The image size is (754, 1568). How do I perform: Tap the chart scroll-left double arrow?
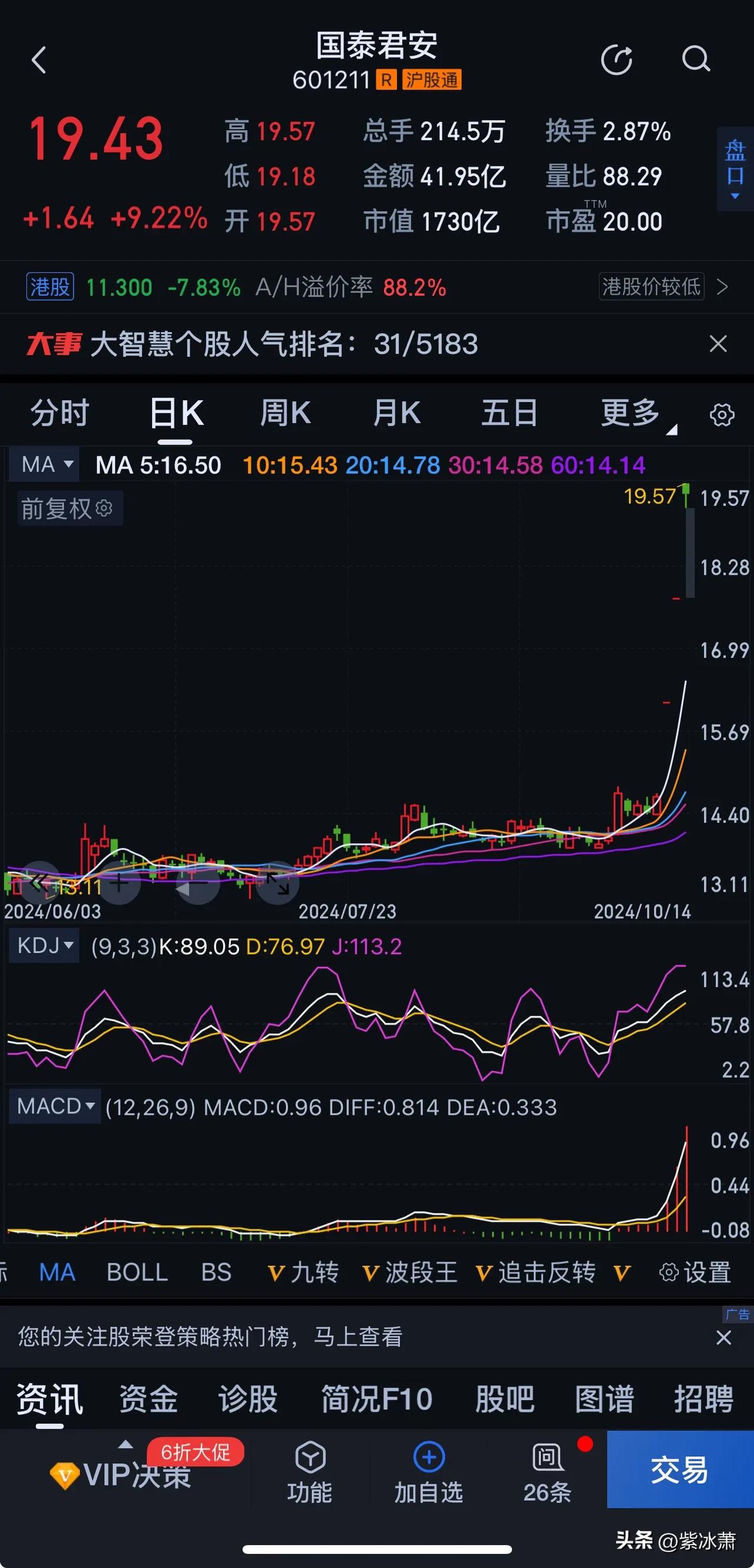tap(39, 882)
